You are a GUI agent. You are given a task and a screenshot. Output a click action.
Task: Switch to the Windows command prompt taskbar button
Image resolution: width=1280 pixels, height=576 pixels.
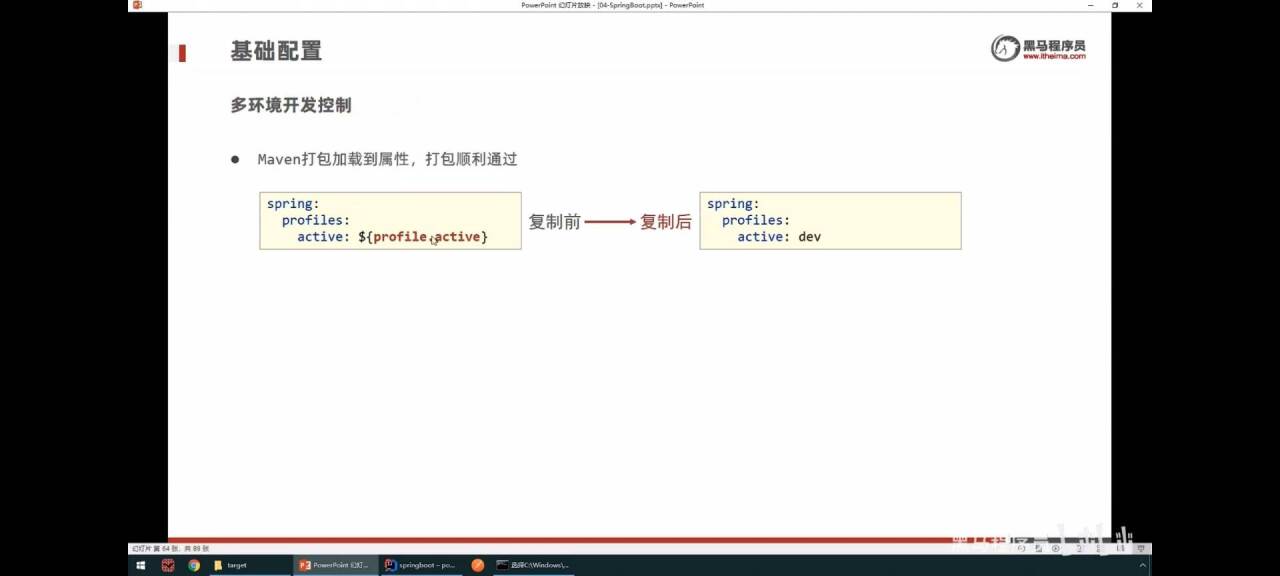pos(532,565)
